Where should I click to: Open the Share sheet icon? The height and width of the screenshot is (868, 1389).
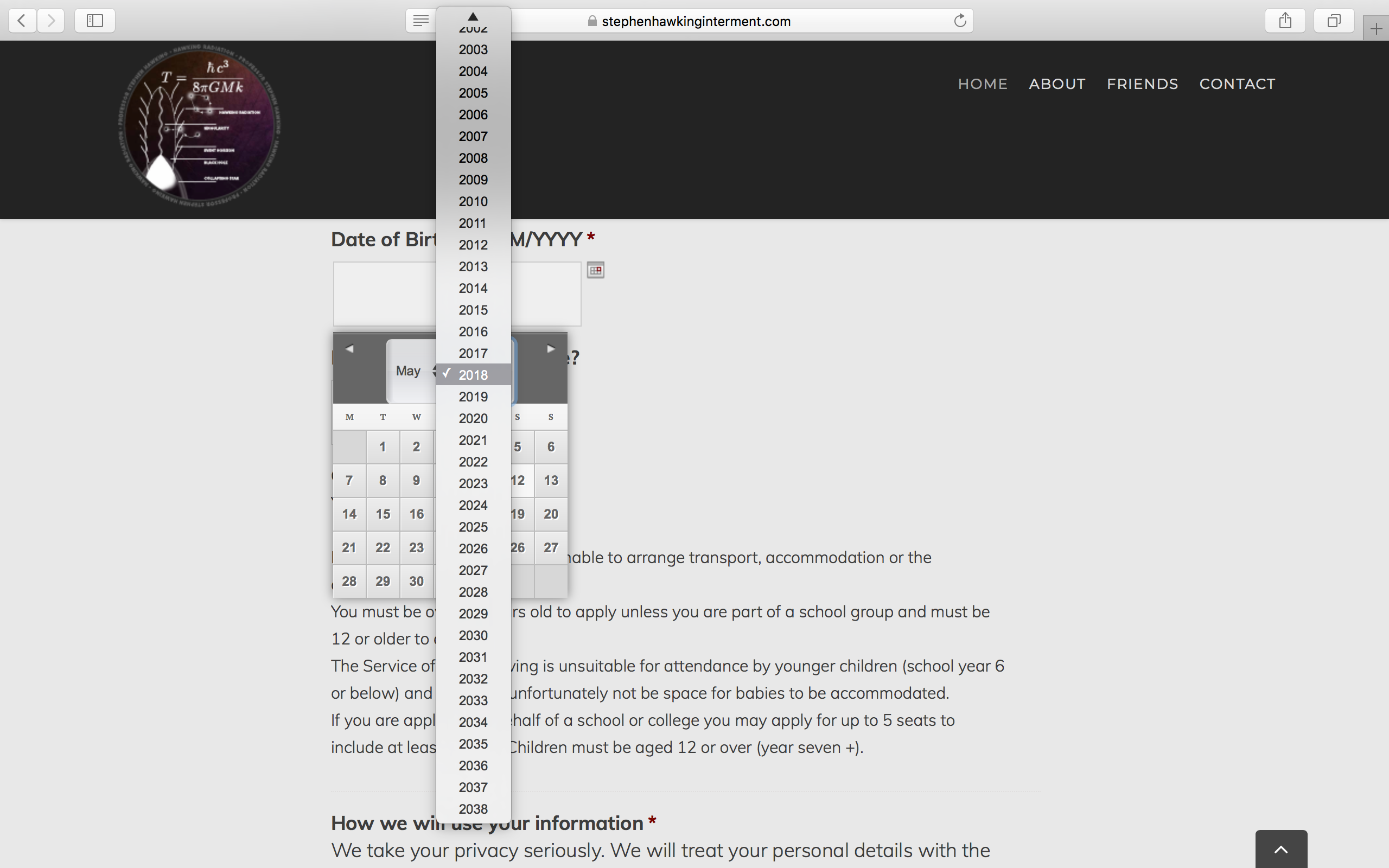[1285, 21]
